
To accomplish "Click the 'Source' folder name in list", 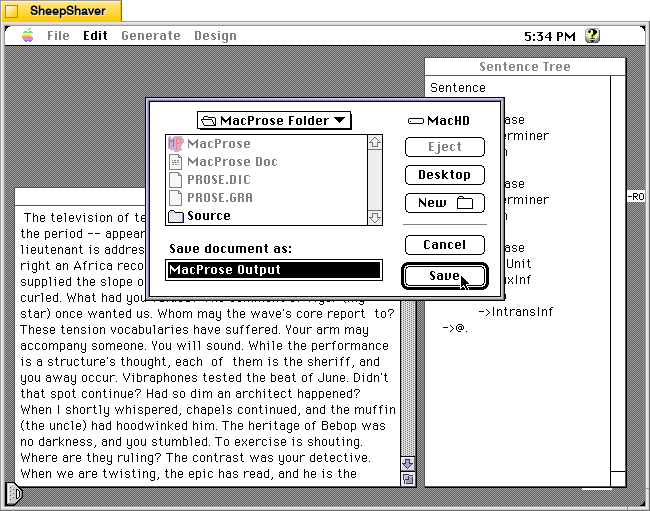I will (x=209, y=216).
